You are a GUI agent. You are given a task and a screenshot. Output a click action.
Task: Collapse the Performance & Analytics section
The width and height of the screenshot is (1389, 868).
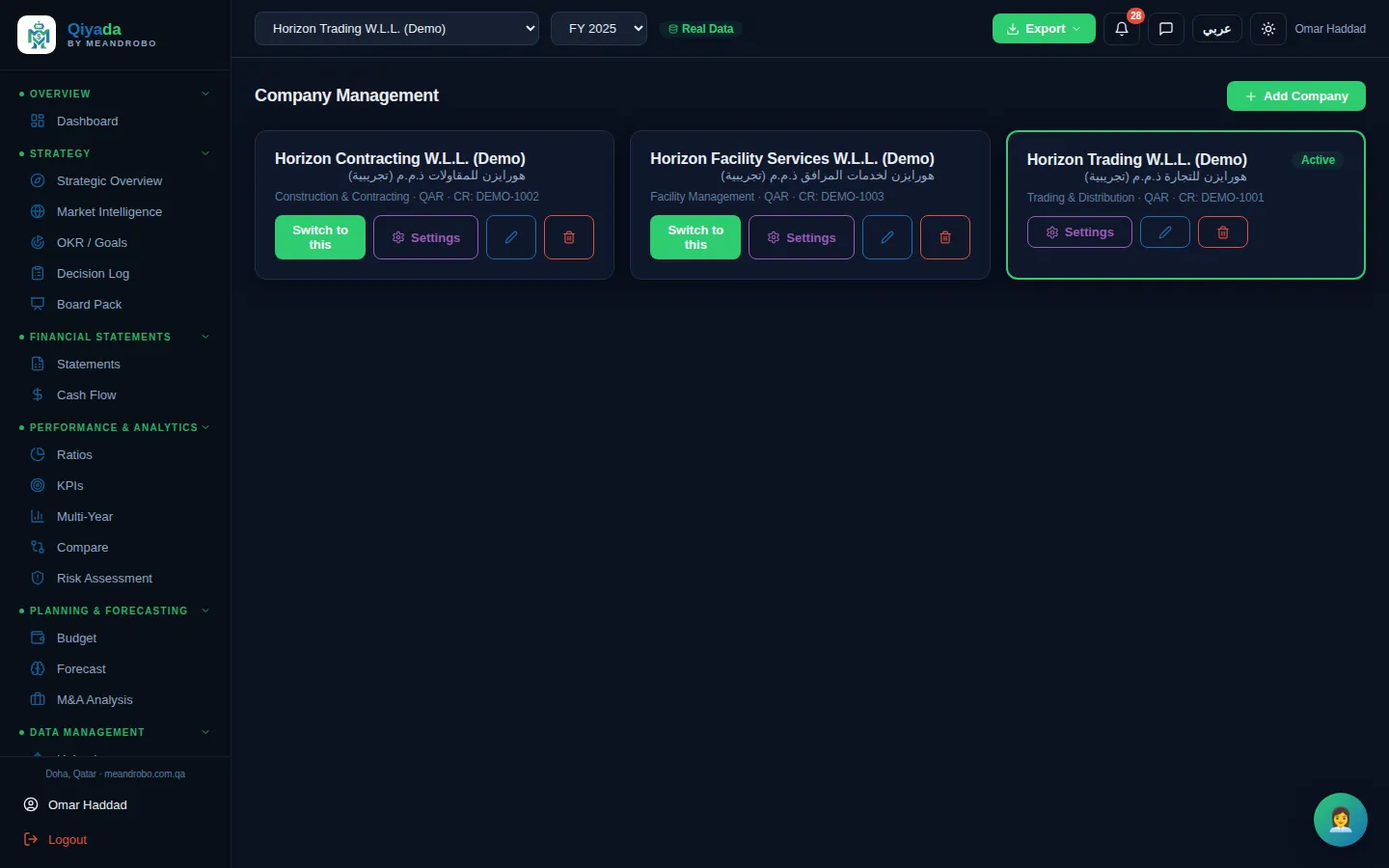click(205, 427)
